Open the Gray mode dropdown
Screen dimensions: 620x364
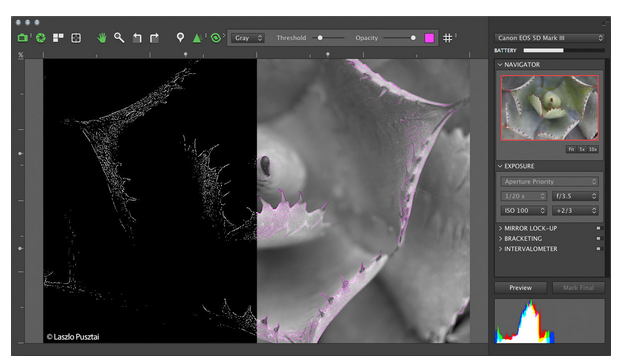pyautogui.click(x=248, y=38)
